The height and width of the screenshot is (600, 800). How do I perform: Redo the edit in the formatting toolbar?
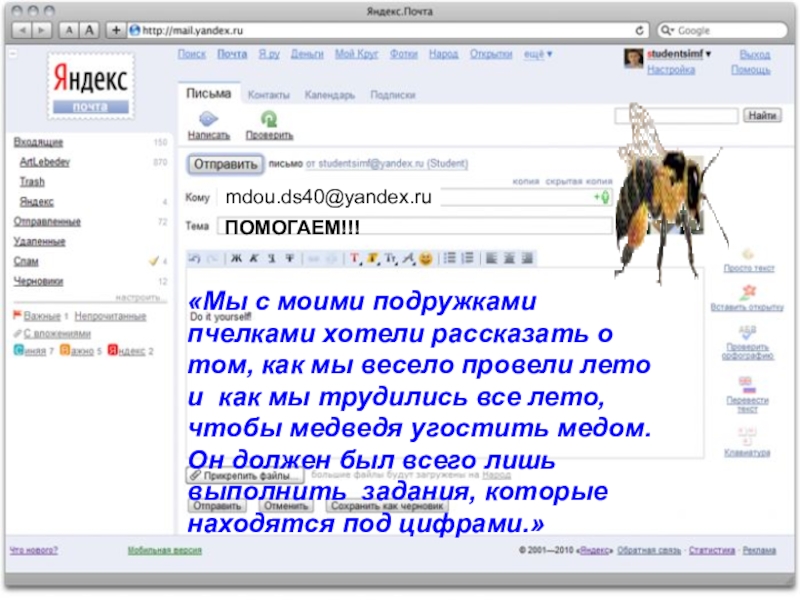coord(212,259)
